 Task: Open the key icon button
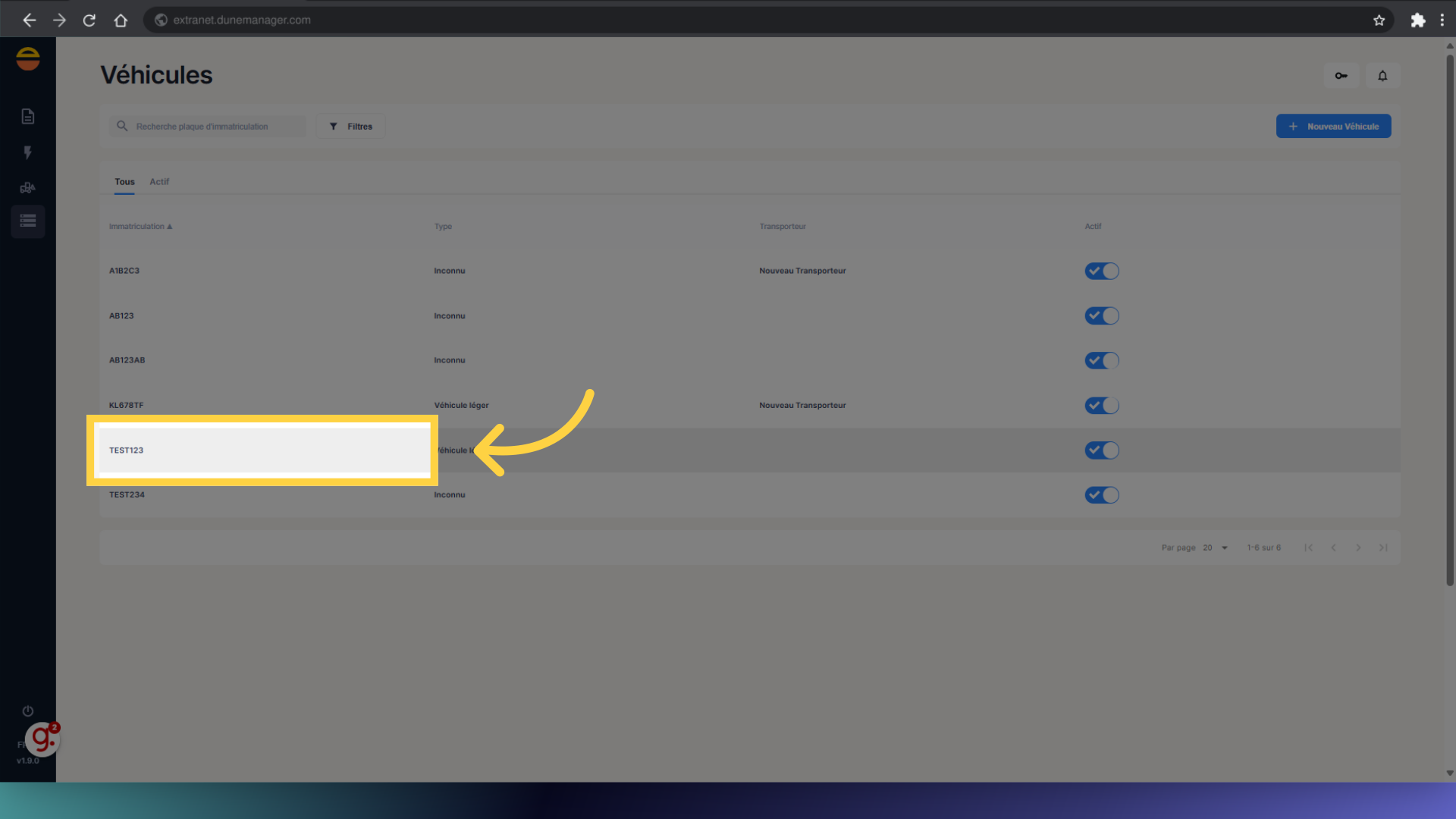tap(1341, 76)
